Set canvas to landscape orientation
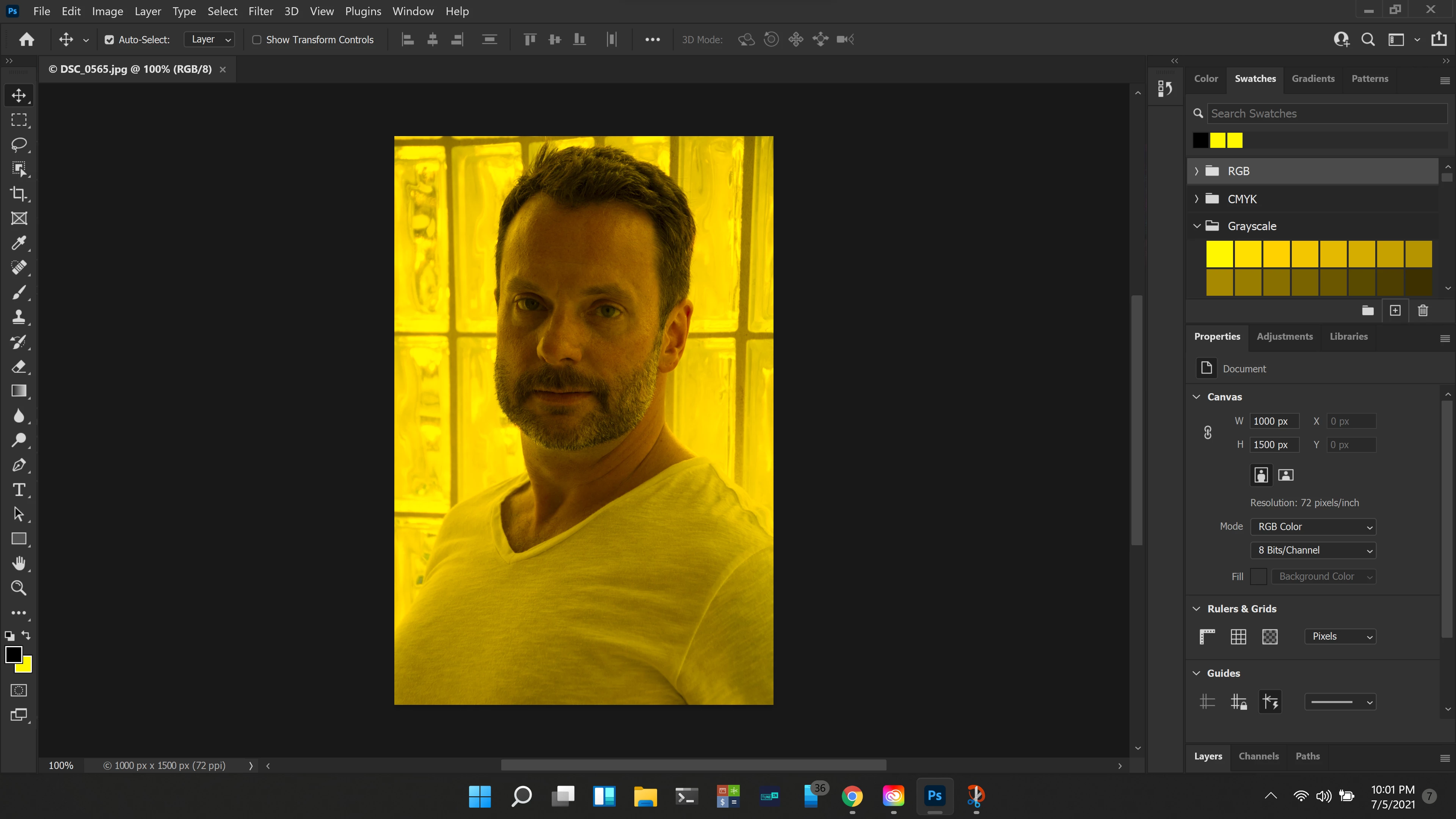This screenshot has width=1456, height=819. [x=1286, y=475]
